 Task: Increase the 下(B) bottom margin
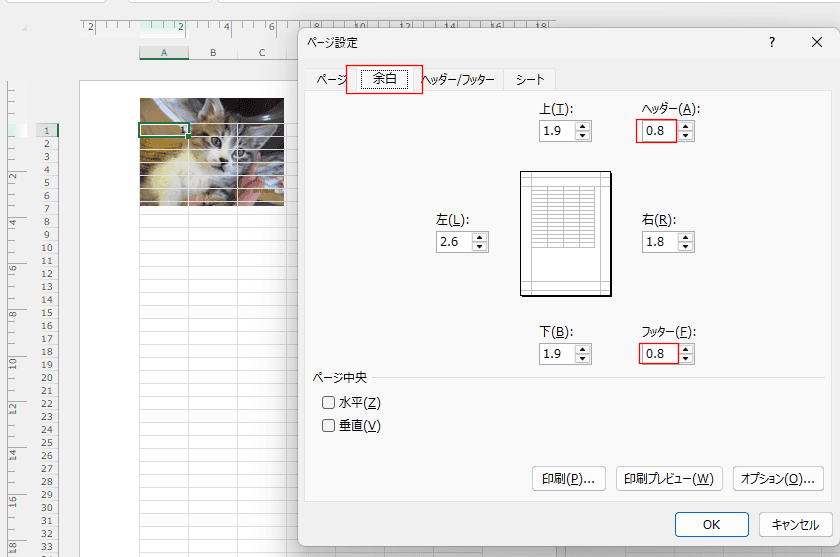[582, 350]
